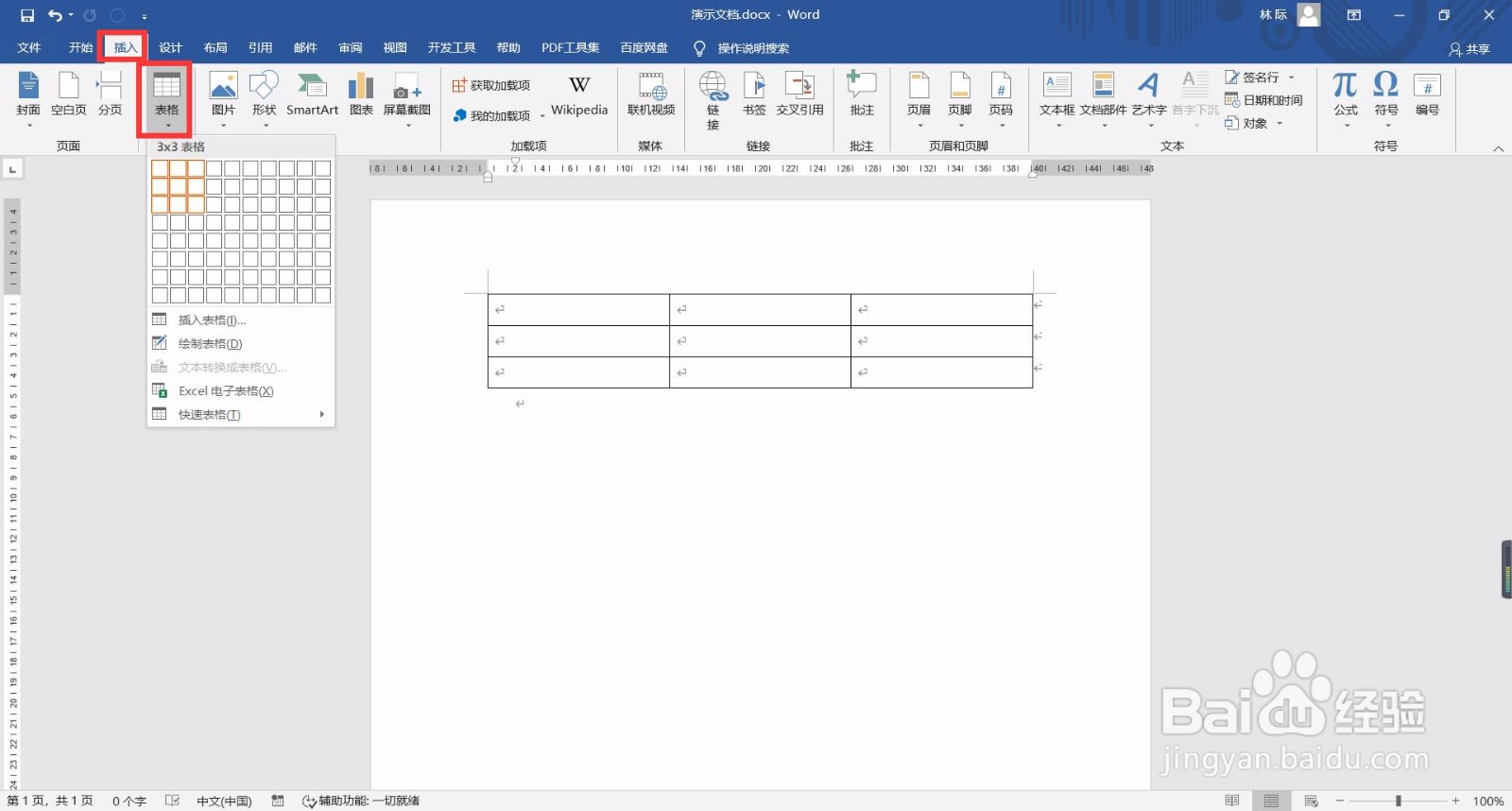Switch to View (视图) tab
This screenshot has width=1512, height=811.
point(395,48)
